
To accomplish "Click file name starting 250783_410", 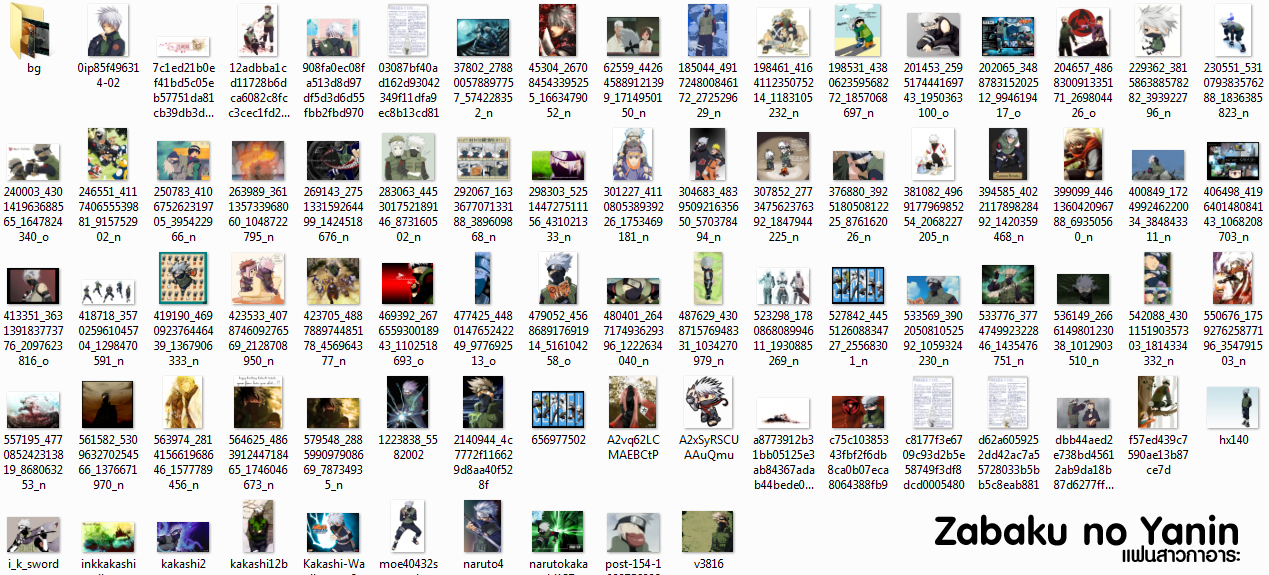I will coord(183,215).
